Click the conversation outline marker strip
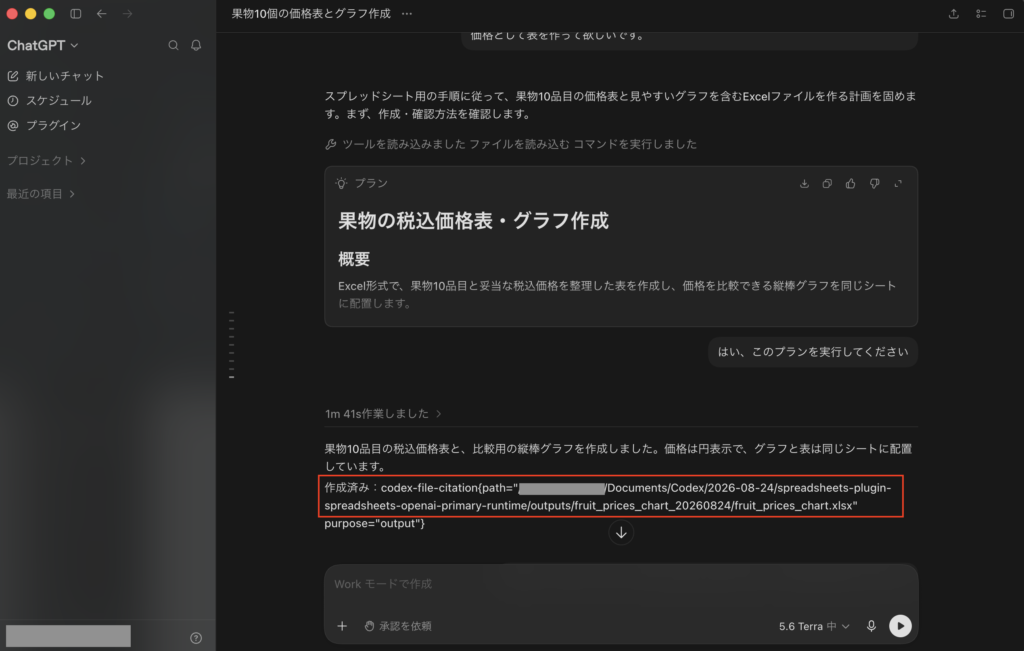 point(231,345)
